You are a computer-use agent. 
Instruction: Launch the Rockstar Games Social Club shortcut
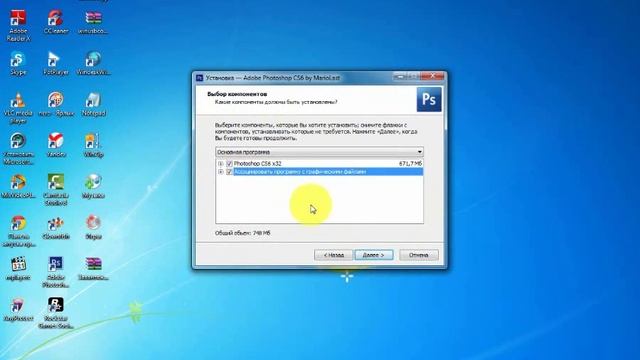point(56,313)
